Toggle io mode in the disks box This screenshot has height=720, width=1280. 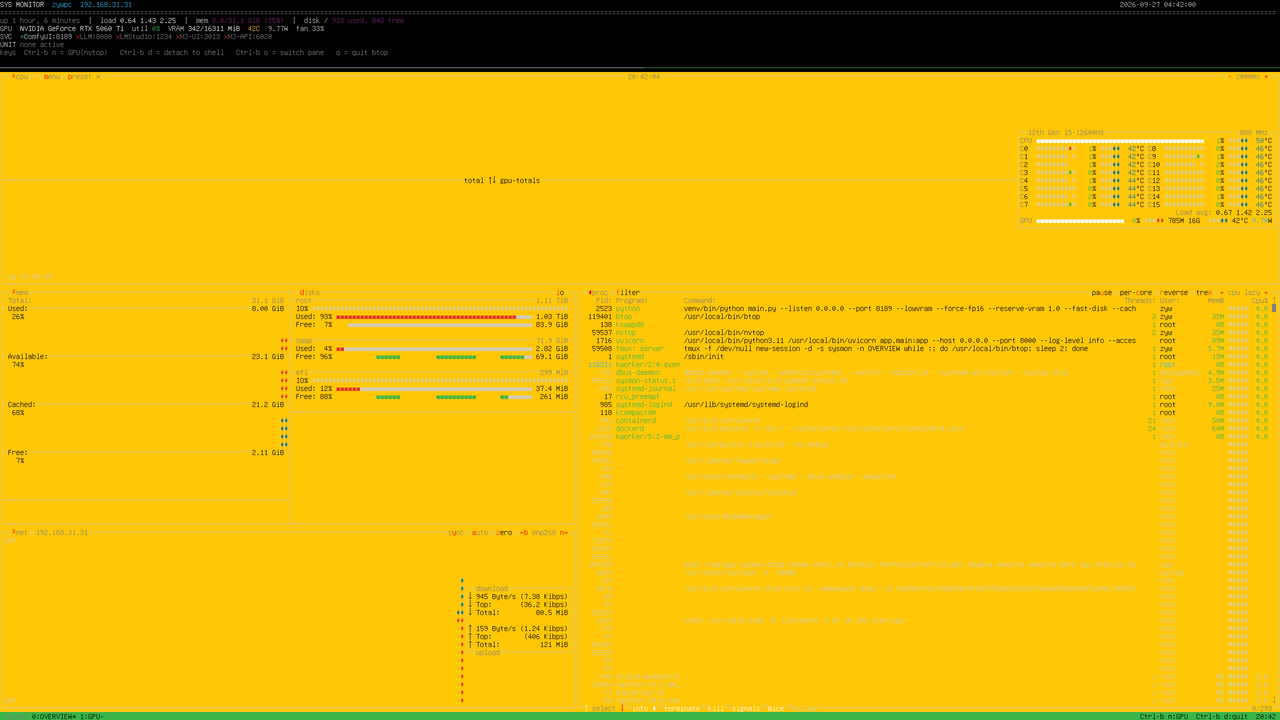coord(560,293)
